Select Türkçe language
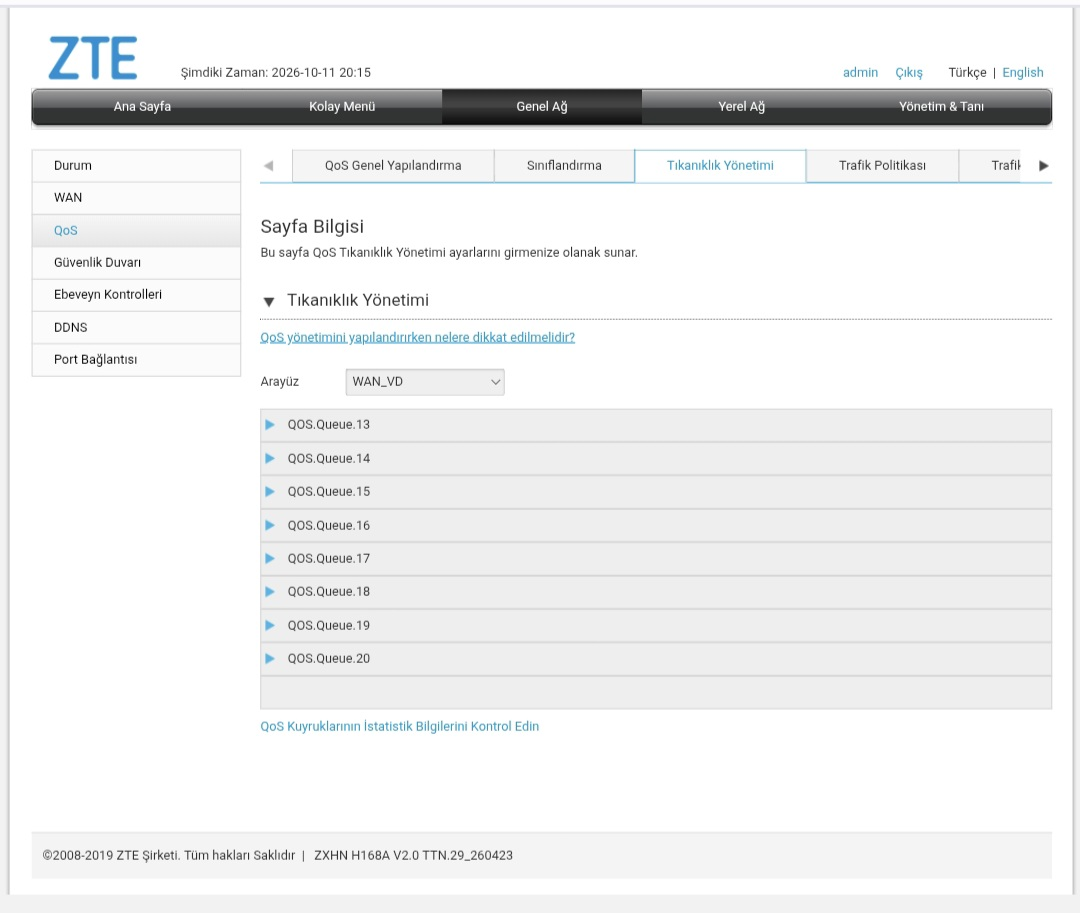Screen dimensions: 1080x913 coord(967,72)
